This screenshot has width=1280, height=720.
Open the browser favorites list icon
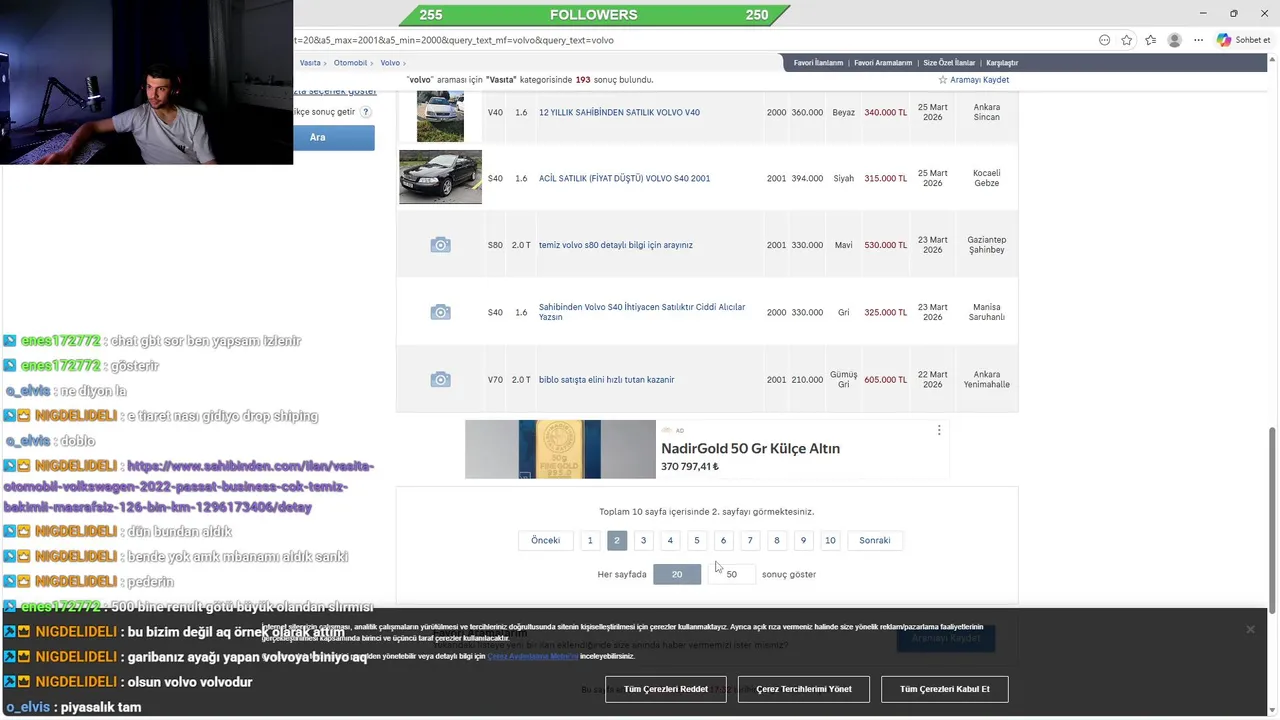pyautogui.click(x=1151, y=40)
